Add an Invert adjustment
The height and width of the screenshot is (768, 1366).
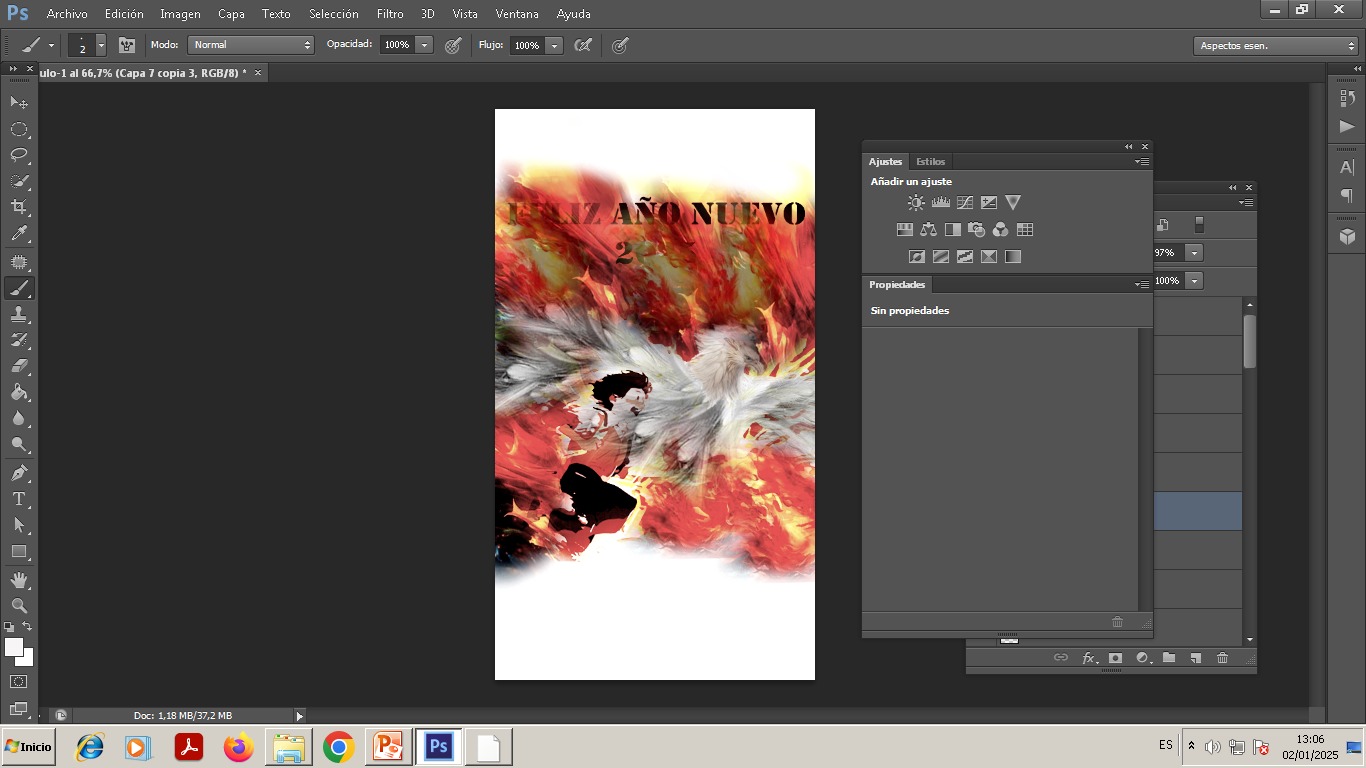(917, 256)
